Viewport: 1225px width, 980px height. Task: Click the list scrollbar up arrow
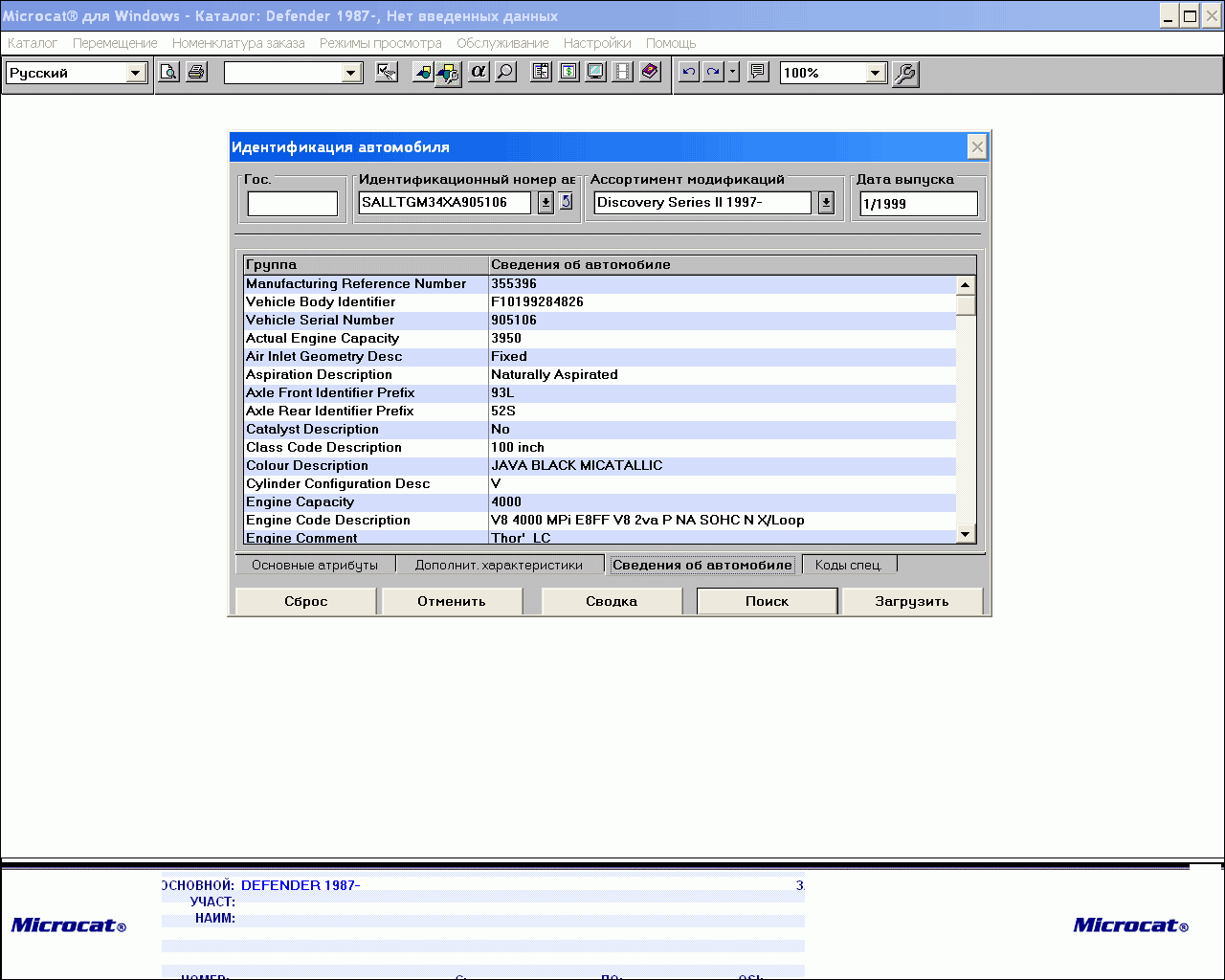point(966,284)
